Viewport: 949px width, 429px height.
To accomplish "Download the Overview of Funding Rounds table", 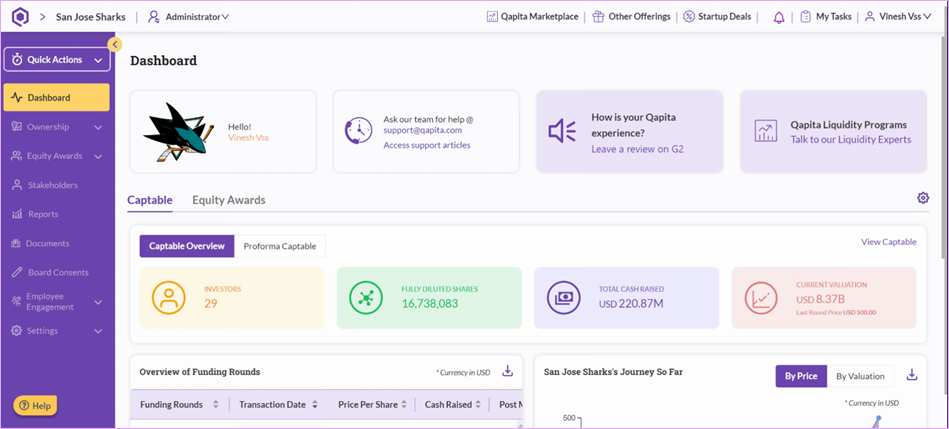I will [x=508, y=371].
